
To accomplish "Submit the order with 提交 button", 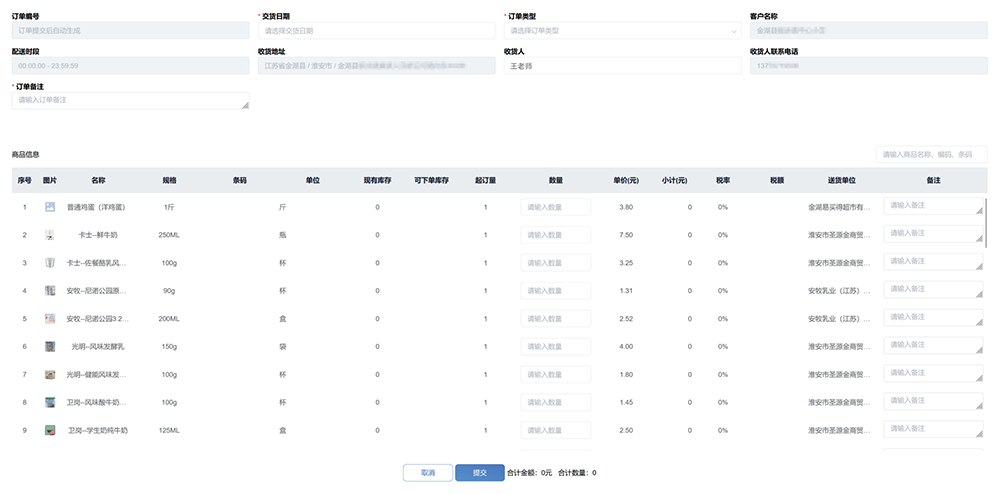I will [479, 472].
